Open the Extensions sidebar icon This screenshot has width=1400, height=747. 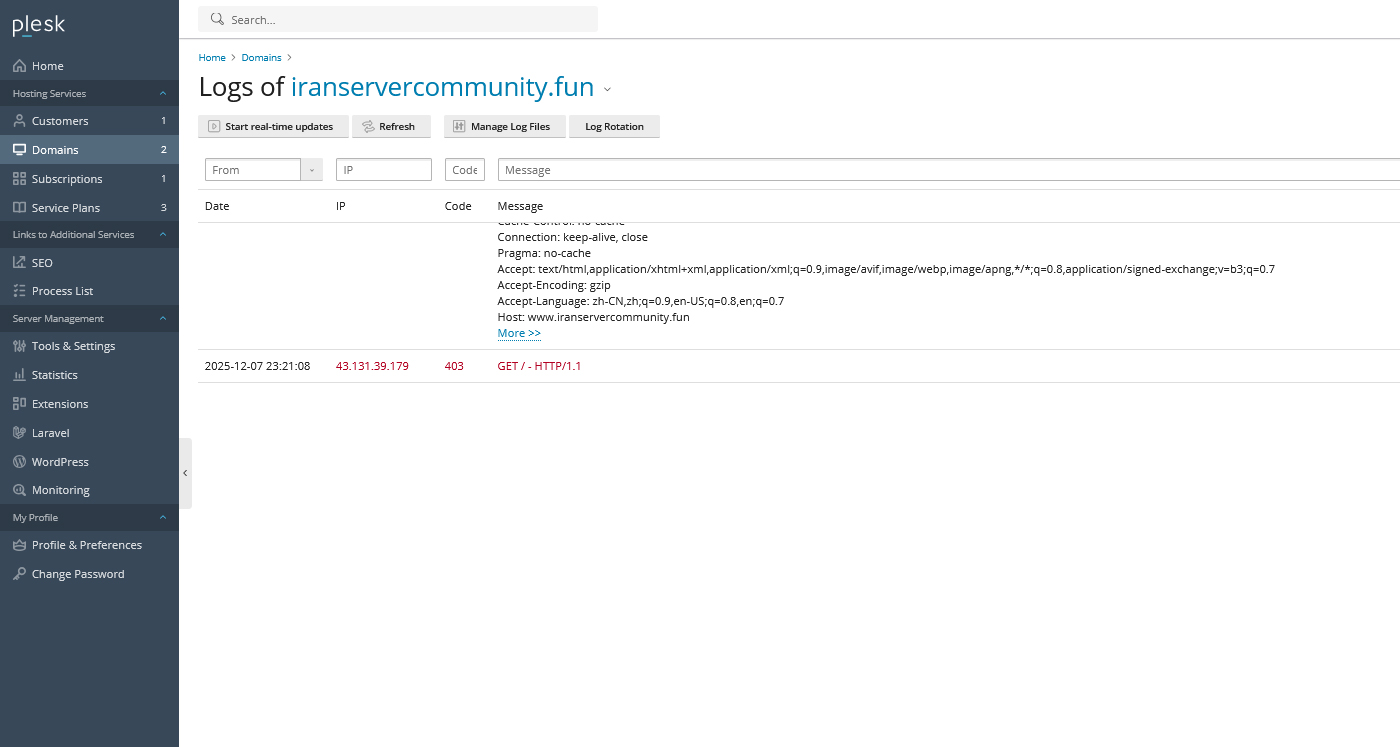(x=19, y=404)
